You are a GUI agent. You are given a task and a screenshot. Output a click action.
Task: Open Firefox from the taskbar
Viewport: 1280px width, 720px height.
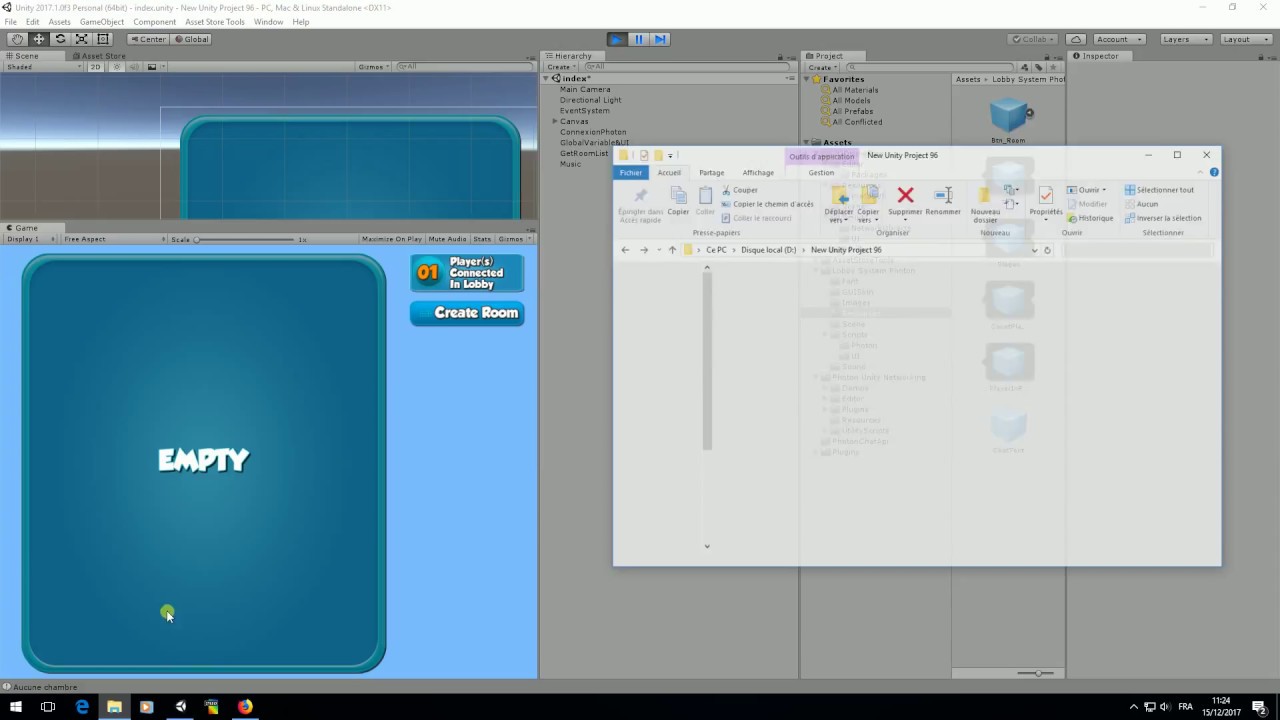[x=245, y=706]
